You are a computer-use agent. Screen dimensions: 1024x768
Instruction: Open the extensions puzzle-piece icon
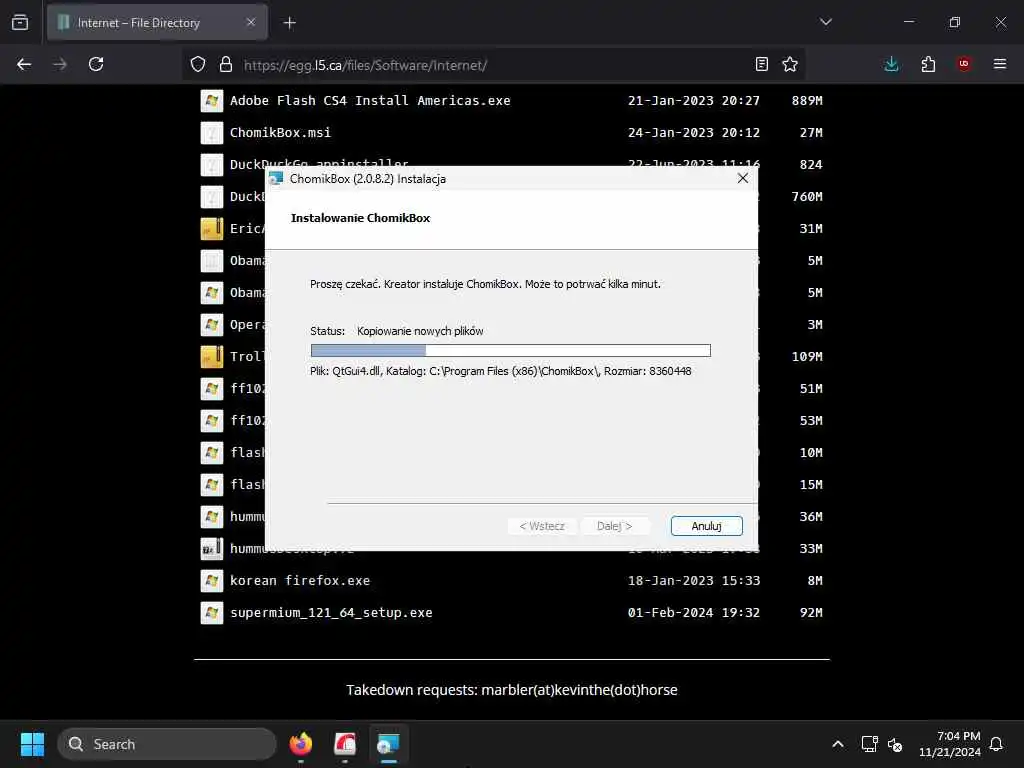[x=928, y=64]
